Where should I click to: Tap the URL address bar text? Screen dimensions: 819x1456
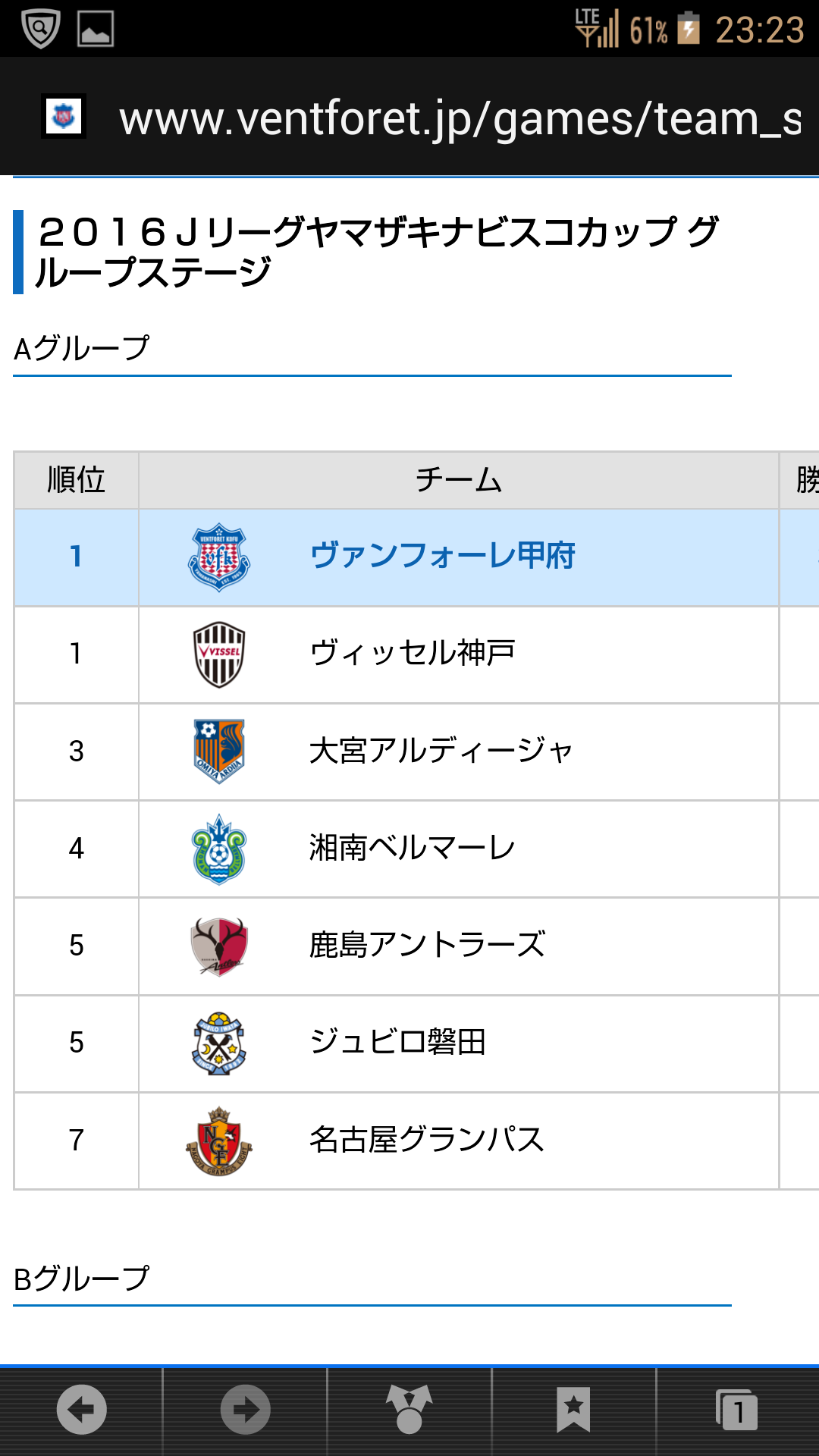(x=460, y=119)
